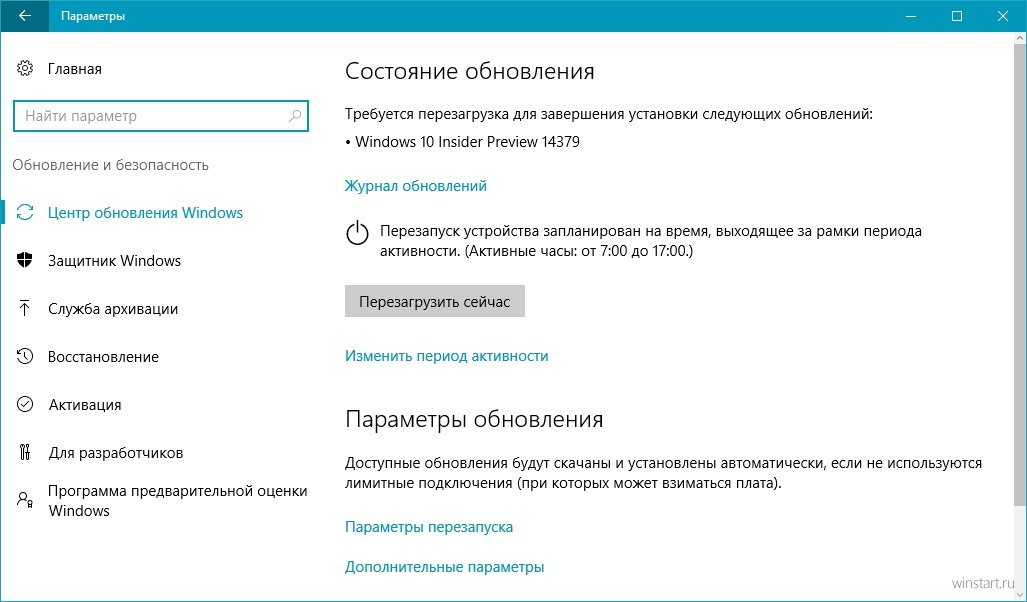Click the power icon near restart message
1027x602 pixels.
point(358,234)
